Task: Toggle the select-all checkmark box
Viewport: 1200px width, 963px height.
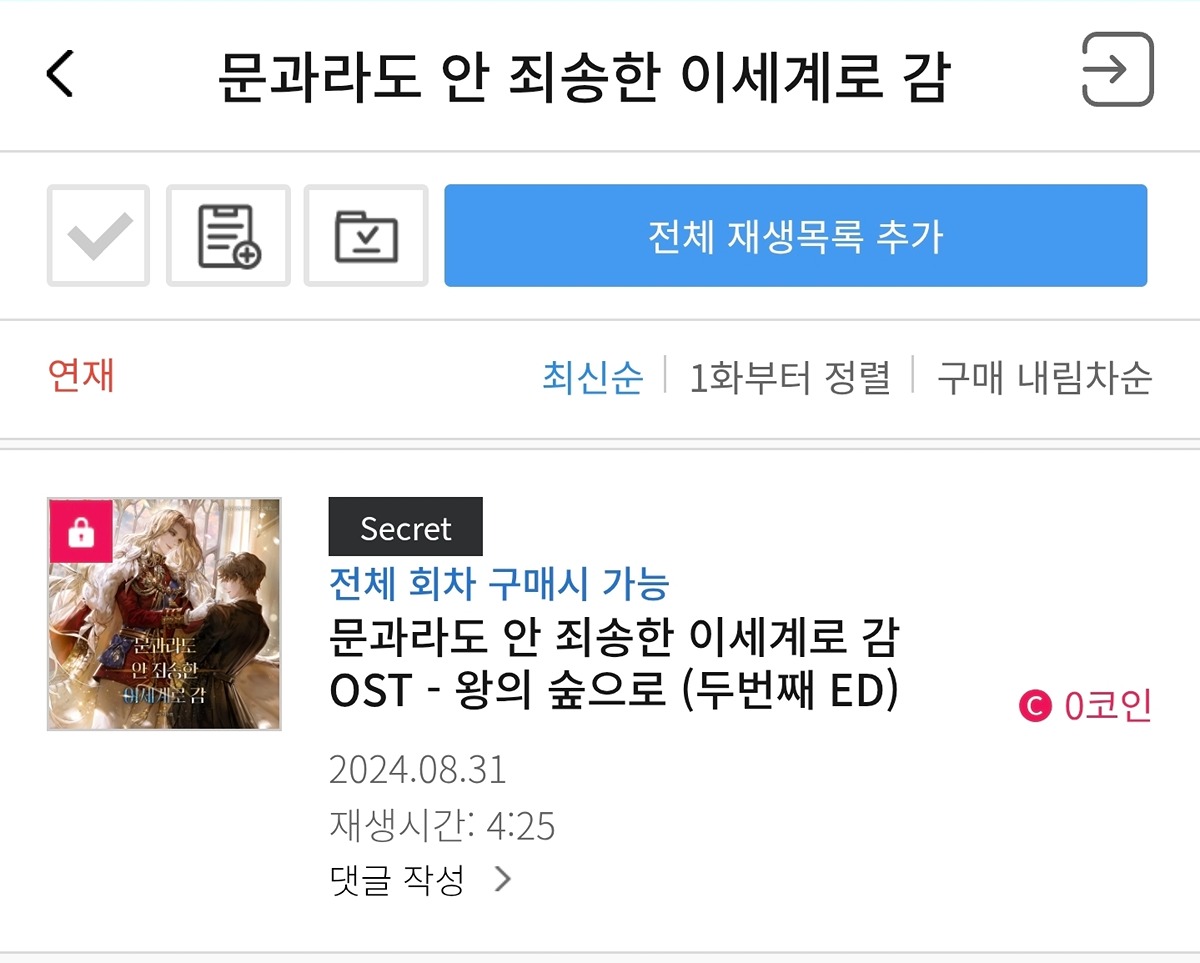Action: click(98, 235)
